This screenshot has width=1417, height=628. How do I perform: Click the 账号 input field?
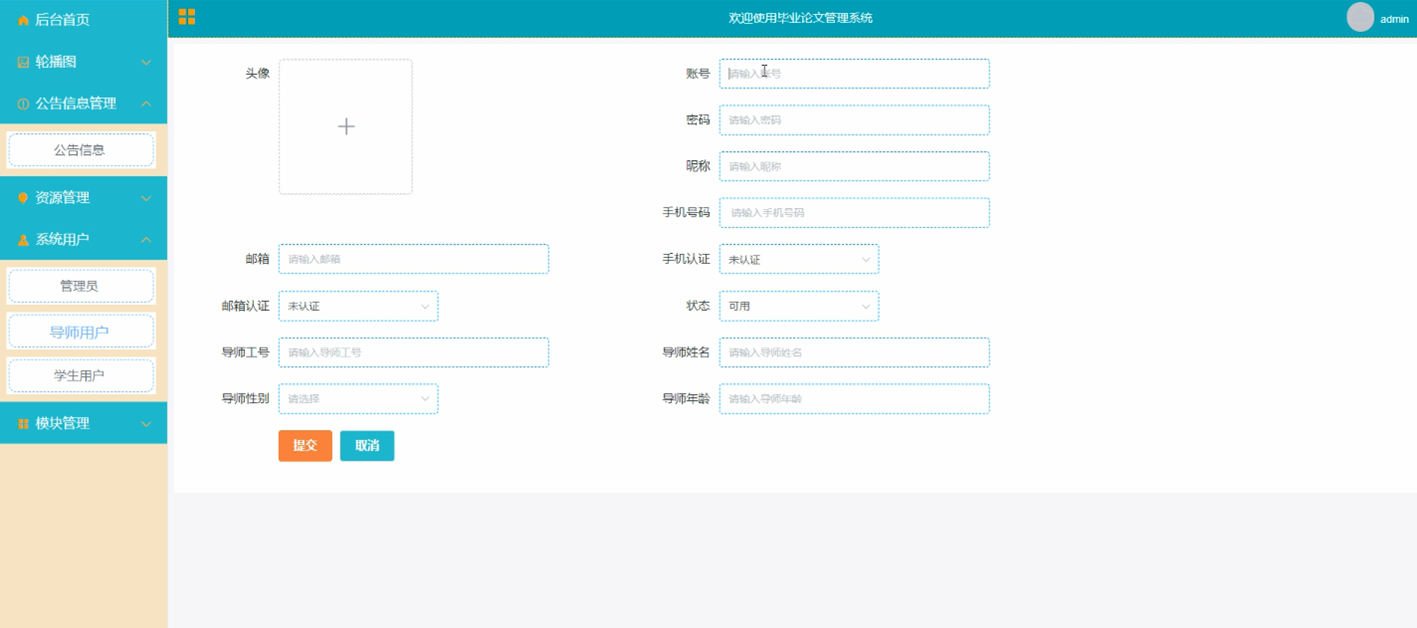[854, 73]
